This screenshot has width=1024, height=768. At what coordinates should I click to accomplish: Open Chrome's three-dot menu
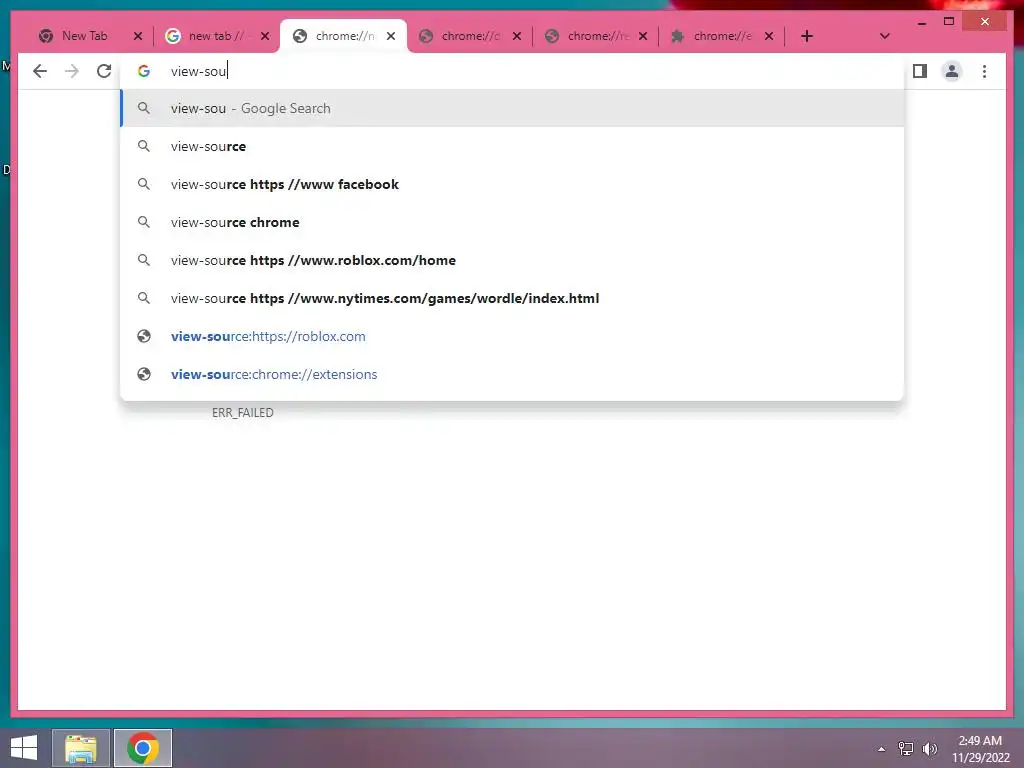click(x=984, y=71)
